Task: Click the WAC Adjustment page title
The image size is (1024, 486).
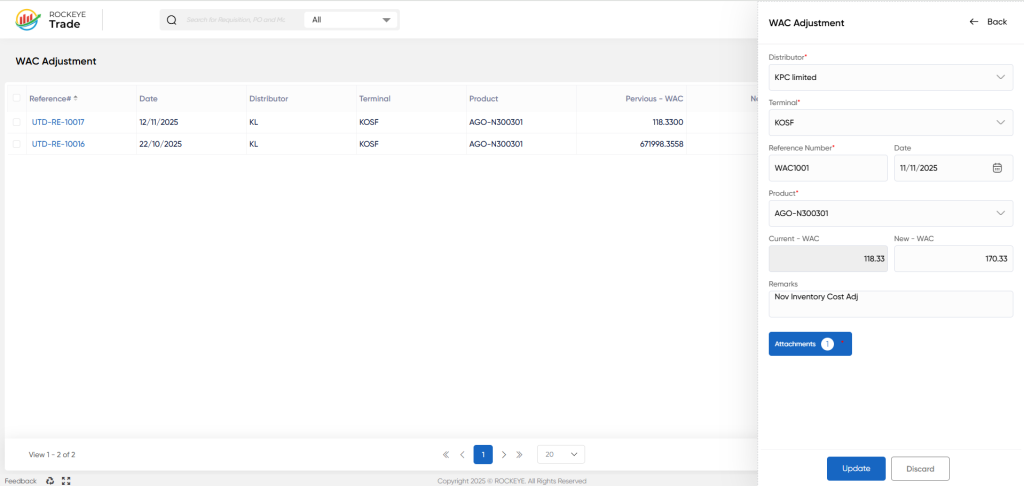Action: (56, 61)
